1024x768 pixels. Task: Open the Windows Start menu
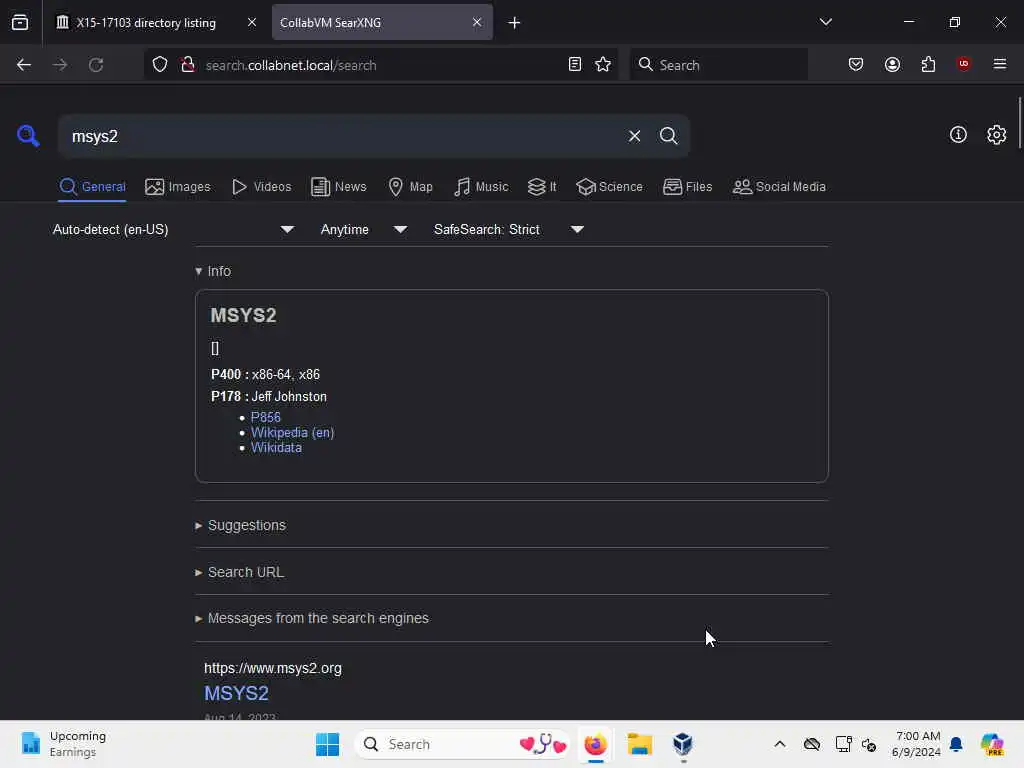(327, 744)
